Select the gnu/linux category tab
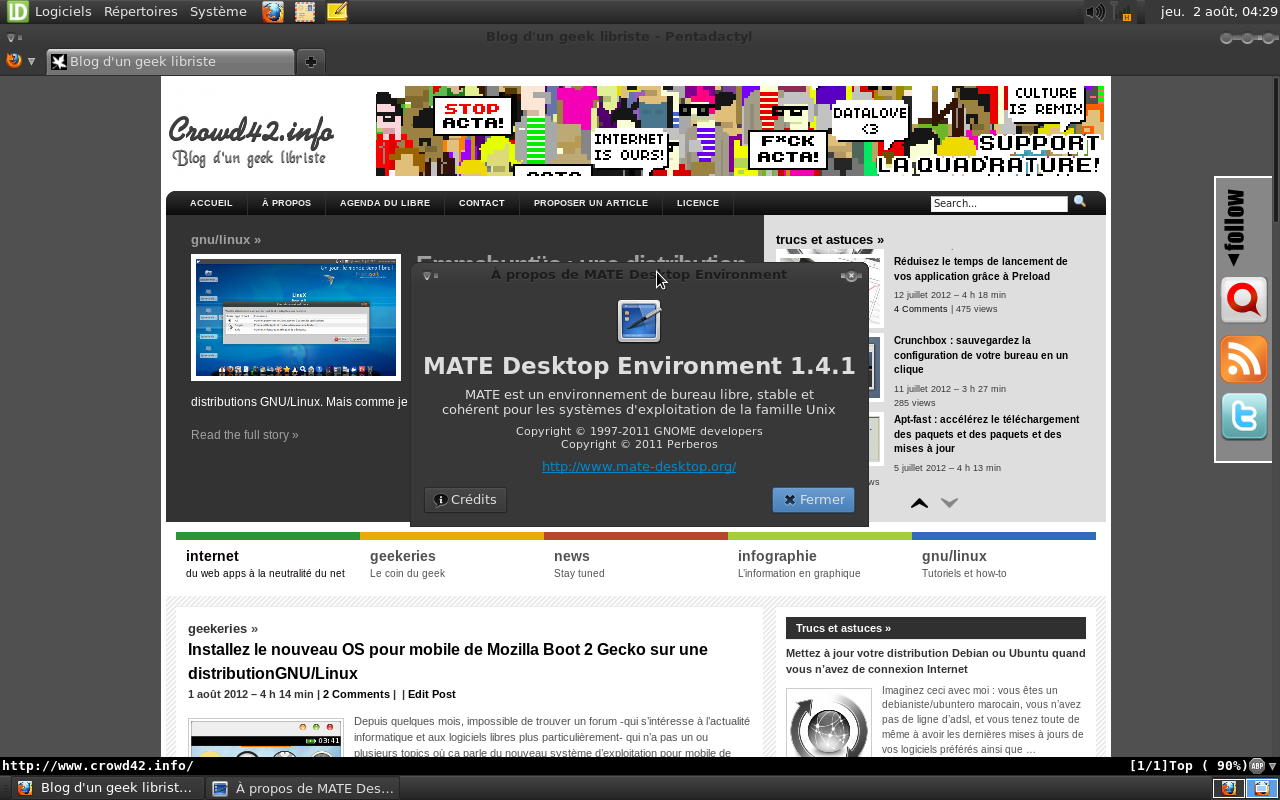The height and width of the screenshot is (800, 1280). (x=1002, y=564)
